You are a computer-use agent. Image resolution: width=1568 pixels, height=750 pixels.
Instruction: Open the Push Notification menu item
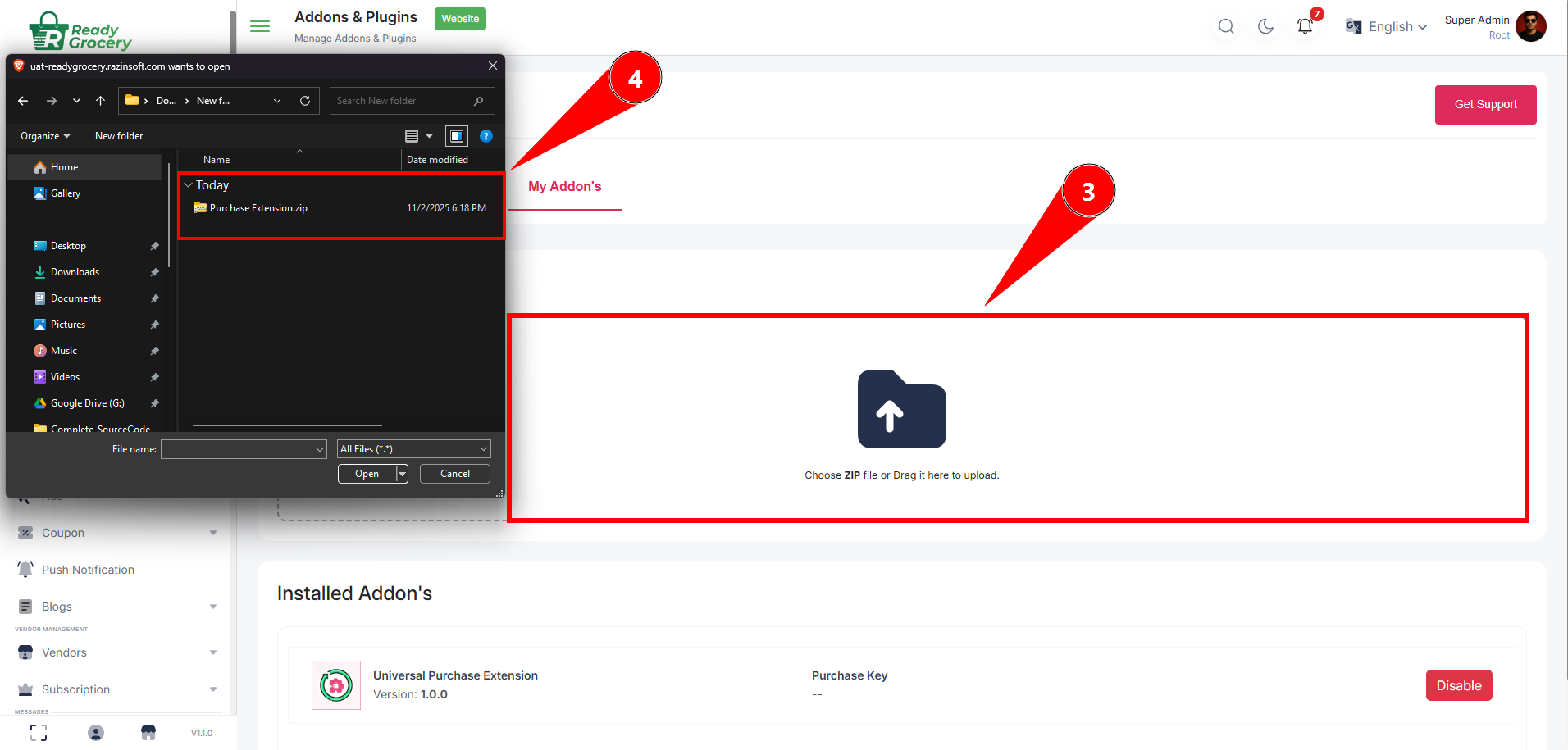(88, 570)
